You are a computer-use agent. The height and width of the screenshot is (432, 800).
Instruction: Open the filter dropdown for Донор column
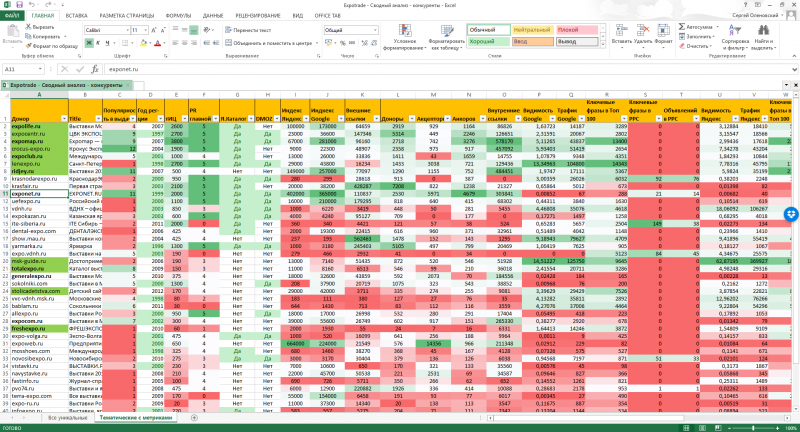click(64, 119)
